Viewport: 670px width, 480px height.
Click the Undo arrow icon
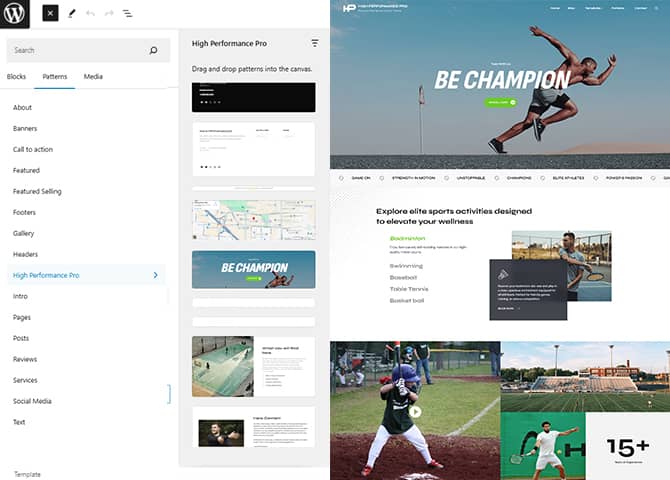91,14
